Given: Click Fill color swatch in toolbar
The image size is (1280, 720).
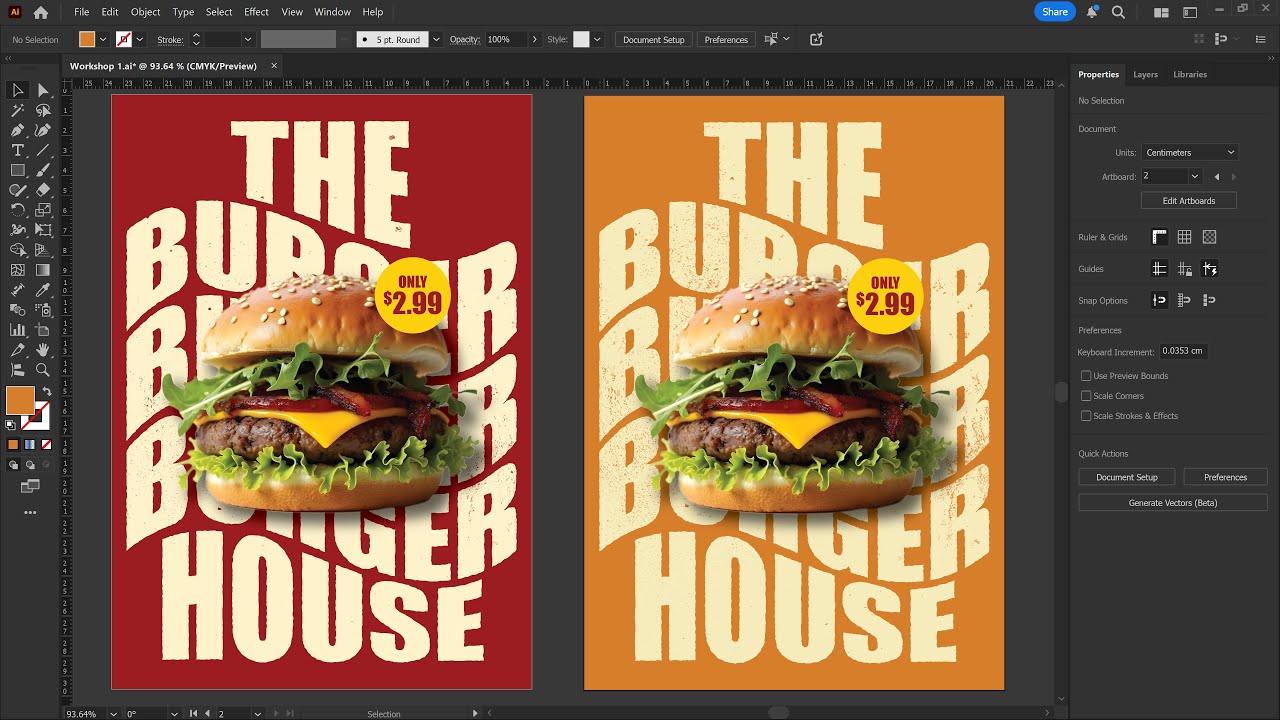Looking at the screenshot, I should tap(20, 400).
